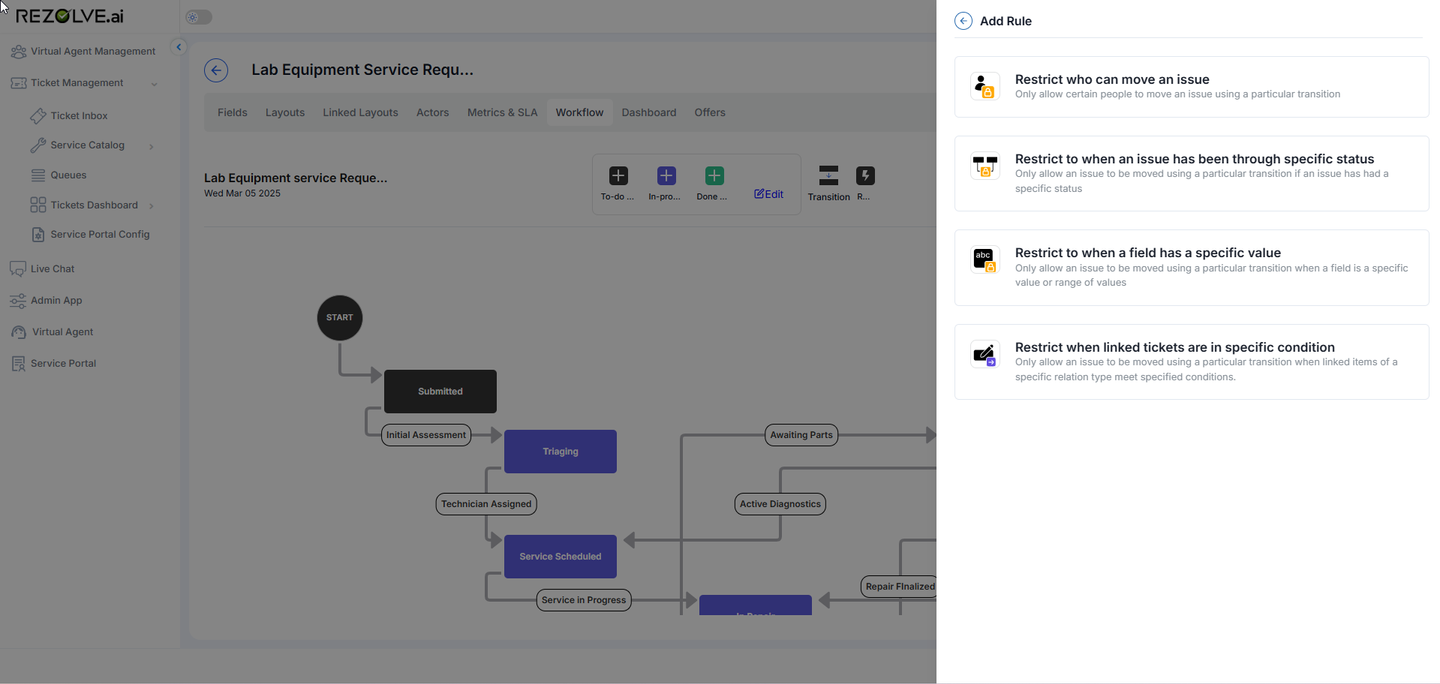Select the Restrict who can move an issue icon
1440x684 pixels.
985,86
